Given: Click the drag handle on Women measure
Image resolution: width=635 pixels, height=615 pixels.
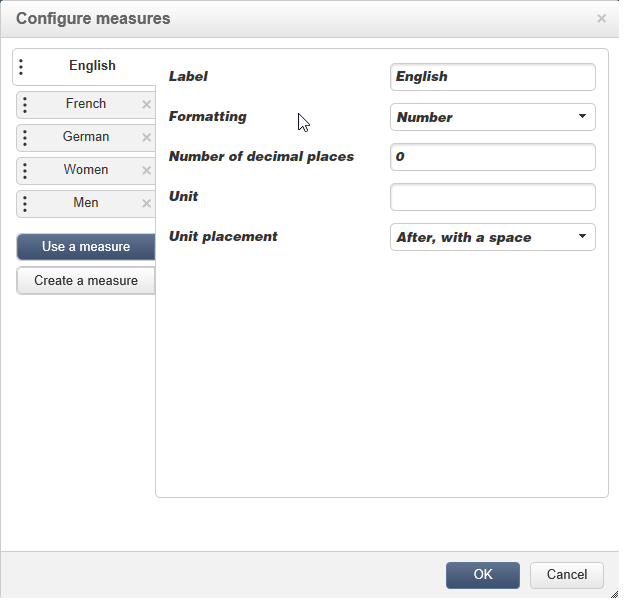Looking at the screenshot, I should click(x=25, y=171).
